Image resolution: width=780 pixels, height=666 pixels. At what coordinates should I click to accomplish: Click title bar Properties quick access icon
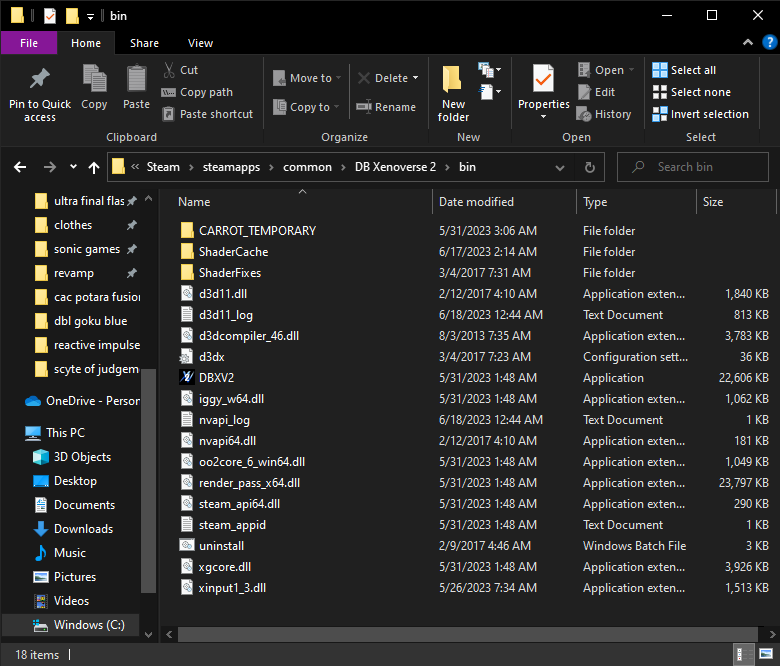[50, 16]
